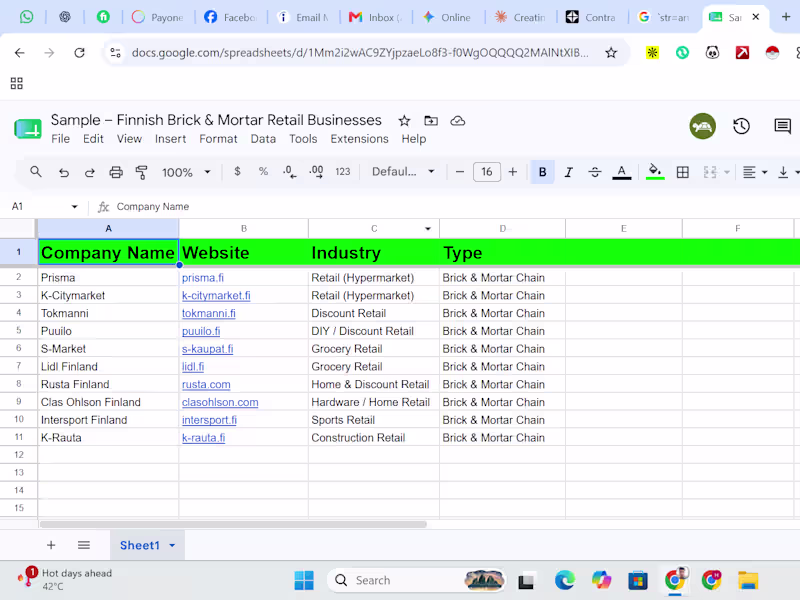Viewport: 800px width, 600px height.
Task: Follow the tokmanni.fi link
Action: pyautogui.click(x=209, y=314)
